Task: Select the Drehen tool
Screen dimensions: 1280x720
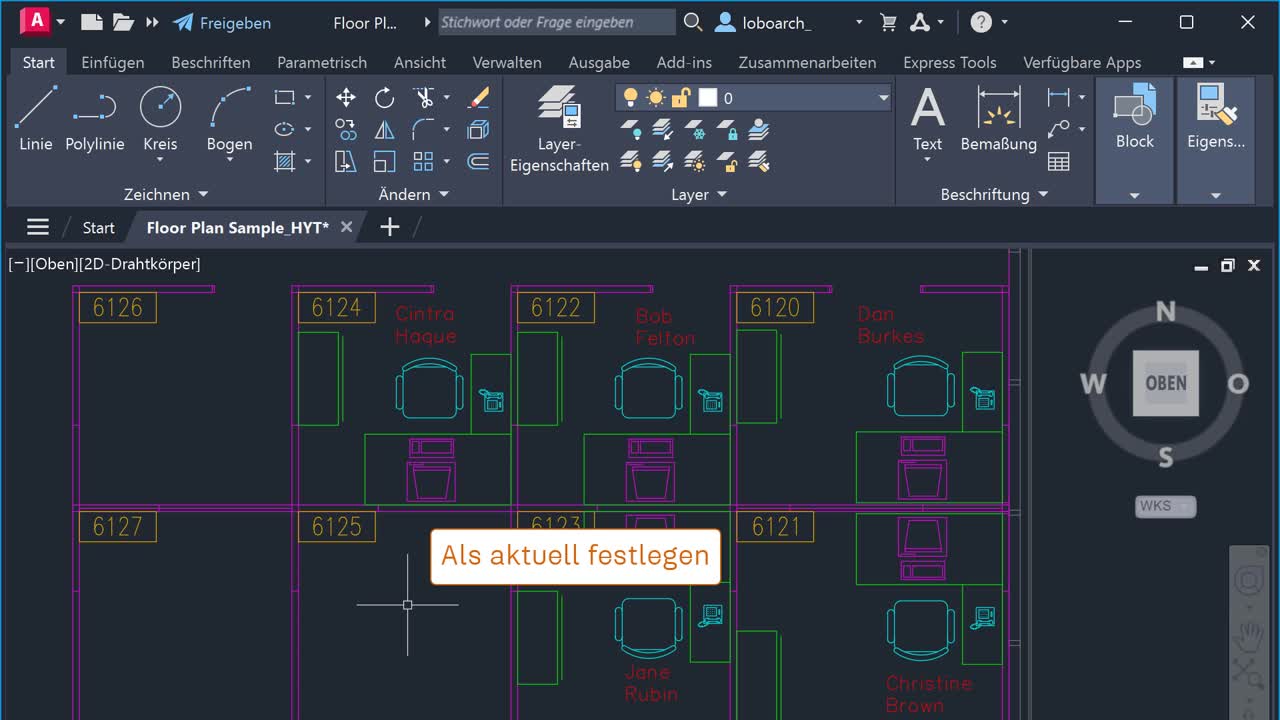Action: tap(385, 97)
